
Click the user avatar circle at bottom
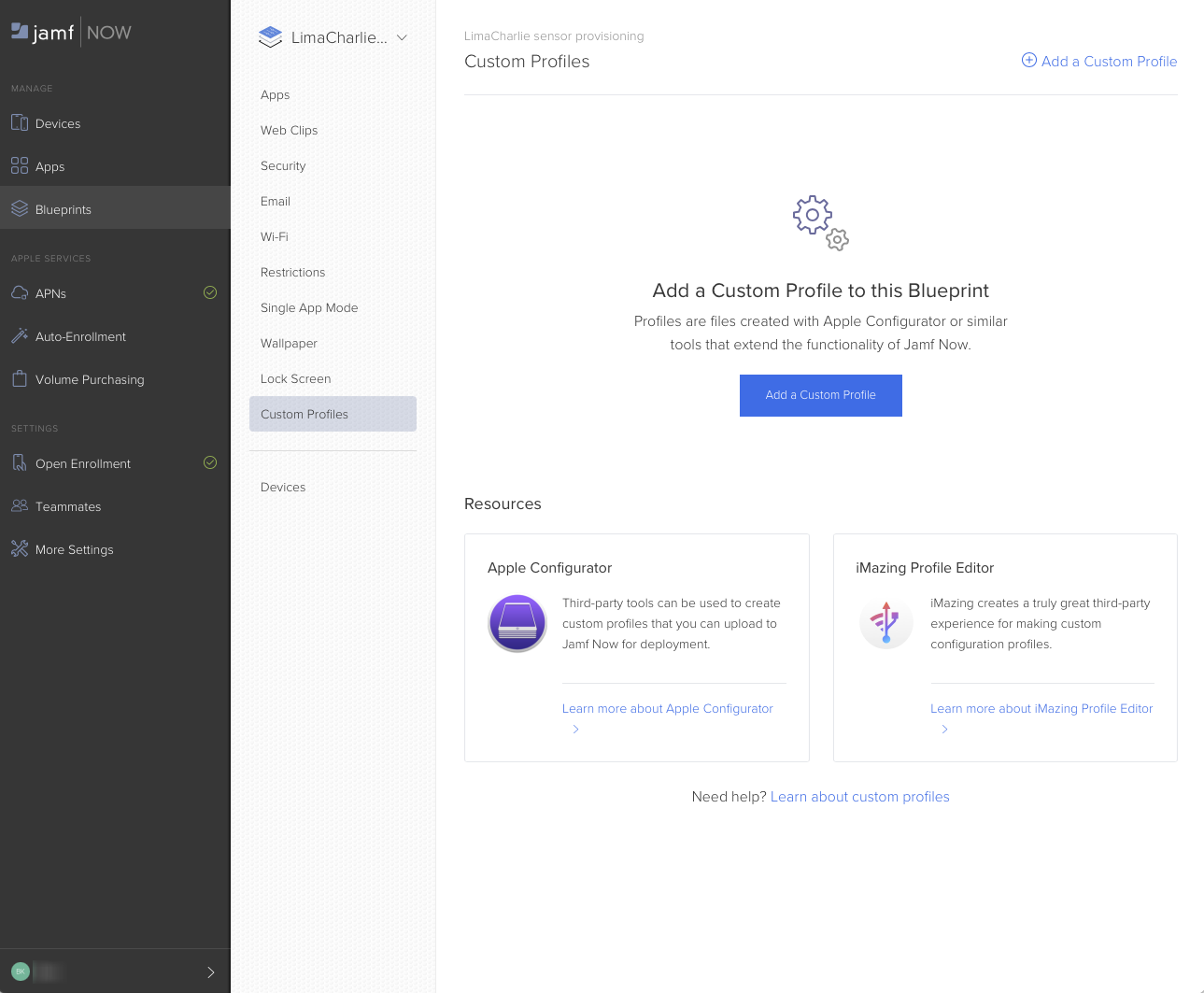point(21,972)
